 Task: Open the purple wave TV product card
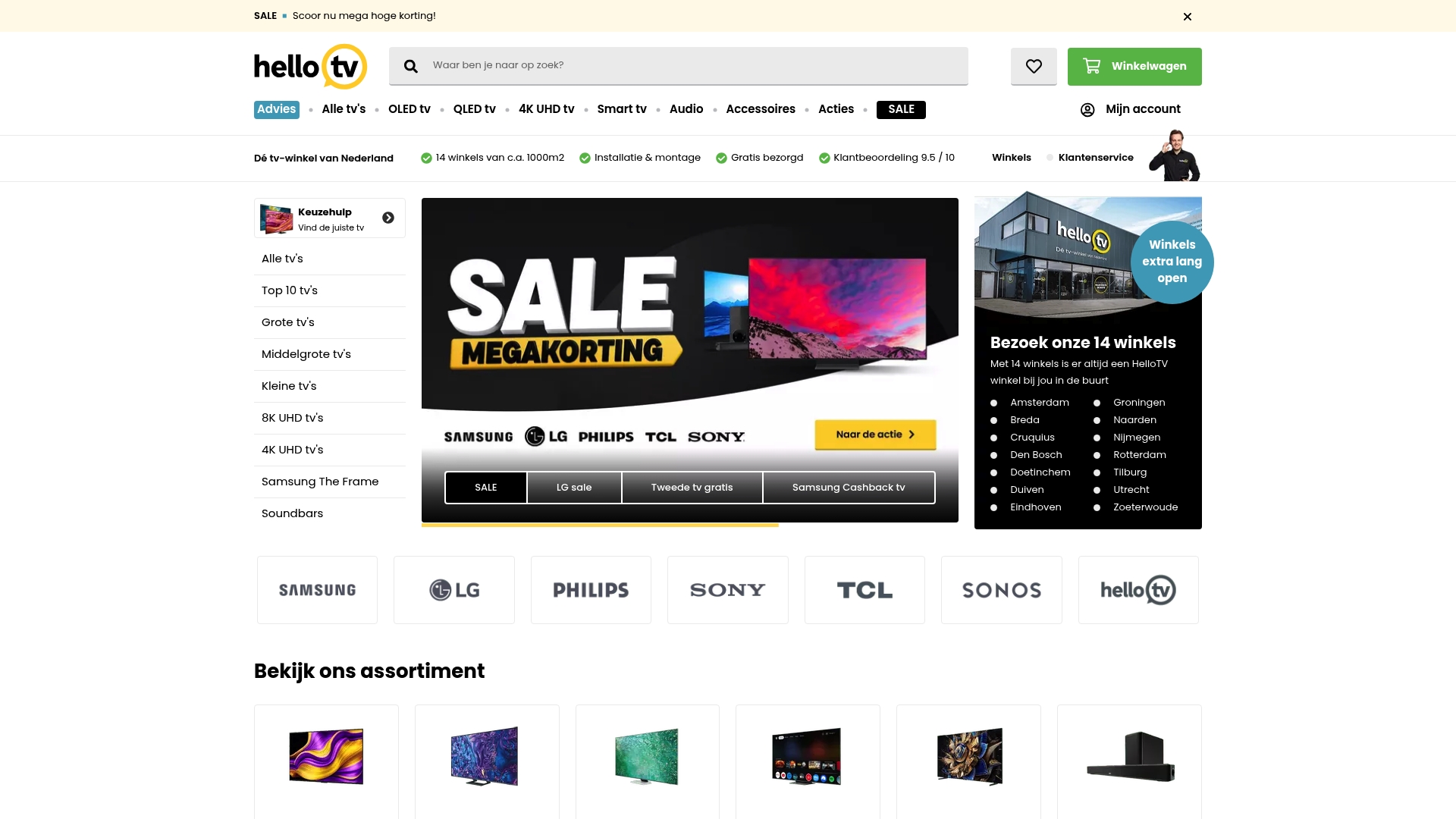(326, 761)
